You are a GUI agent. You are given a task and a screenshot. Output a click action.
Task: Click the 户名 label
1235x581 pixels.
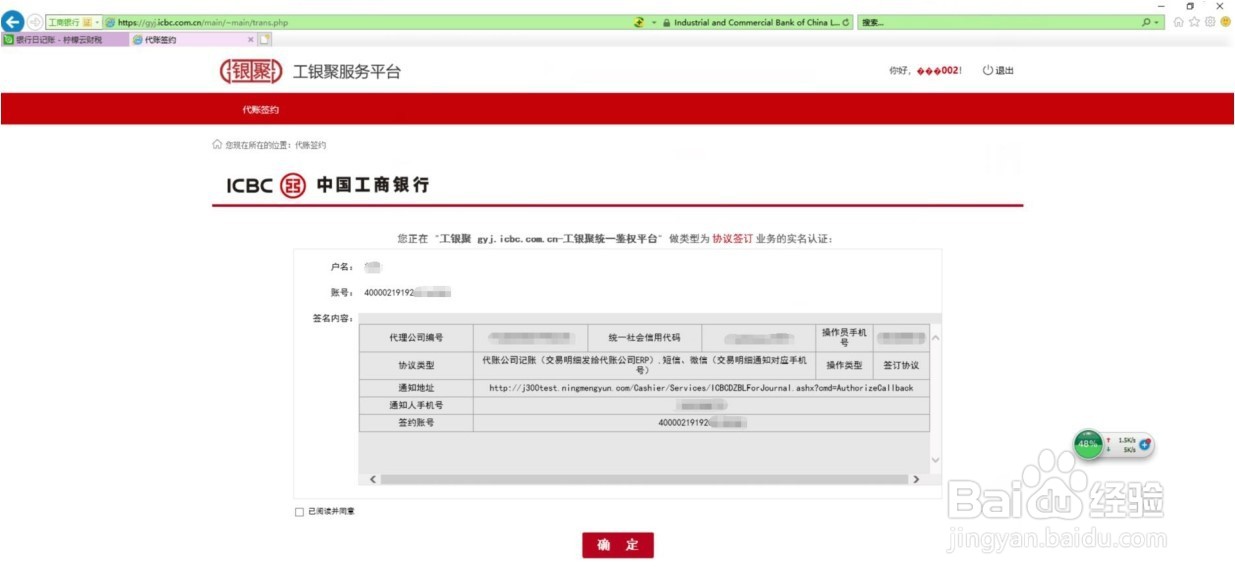[x=341, y=267]
